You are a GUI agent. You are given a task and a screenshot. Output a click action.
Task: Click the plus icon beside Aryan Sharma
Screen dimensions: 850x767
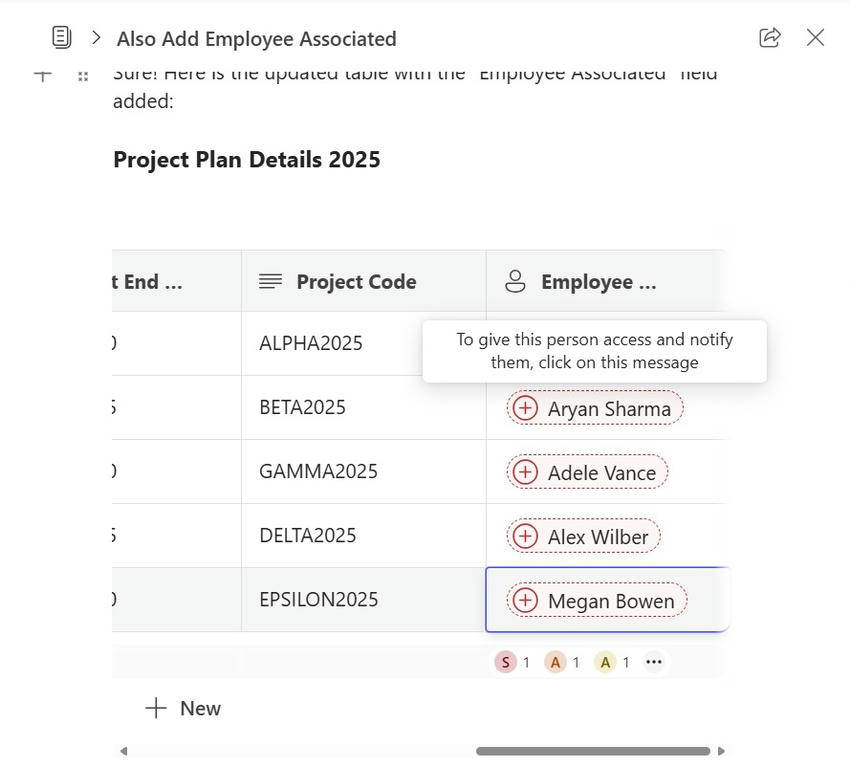click(x=524, y=407)
